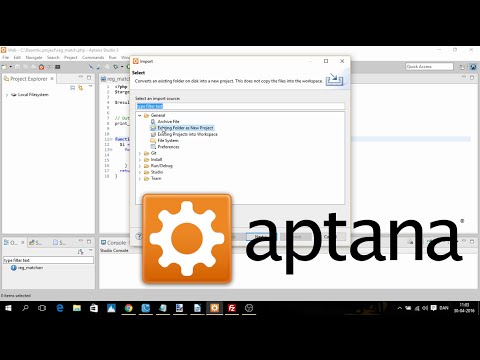Open Project Explorer view menu arrow
This screenshot has width=480, height=360.
click(90, 86)
